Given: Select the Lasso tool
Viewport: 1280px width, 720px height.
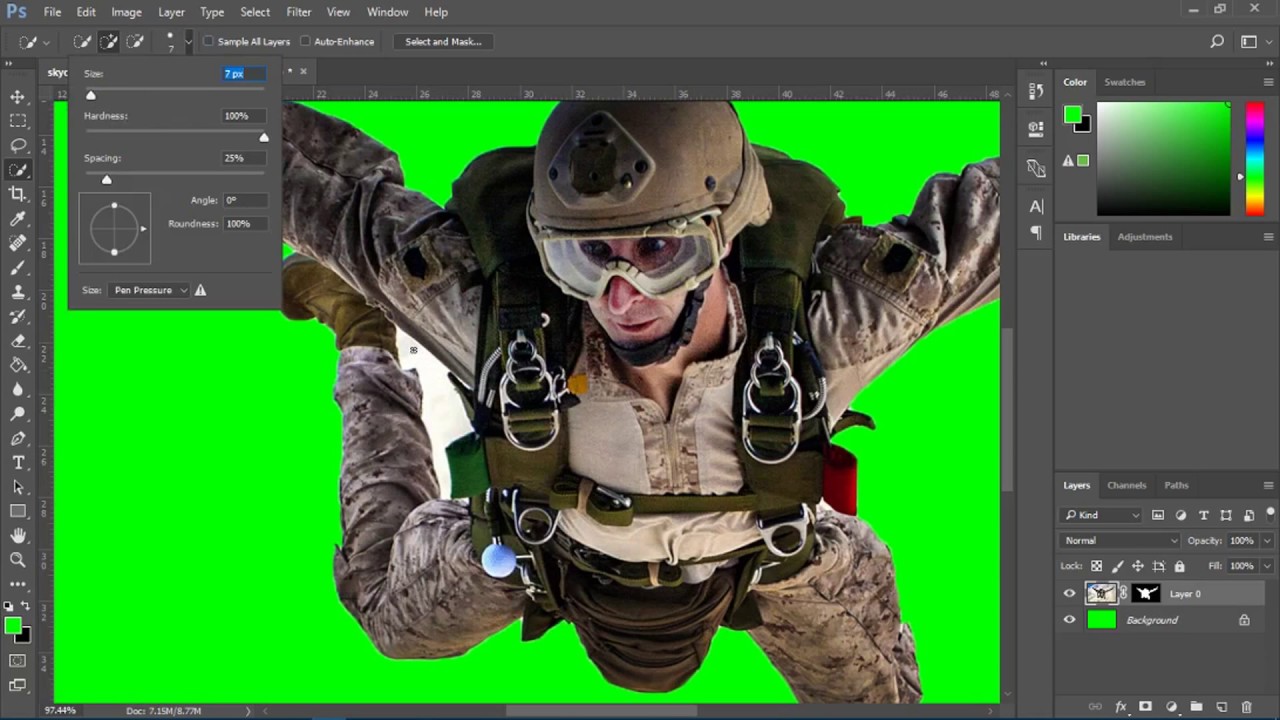Looking at the screenshot, I should pos(18,145).
